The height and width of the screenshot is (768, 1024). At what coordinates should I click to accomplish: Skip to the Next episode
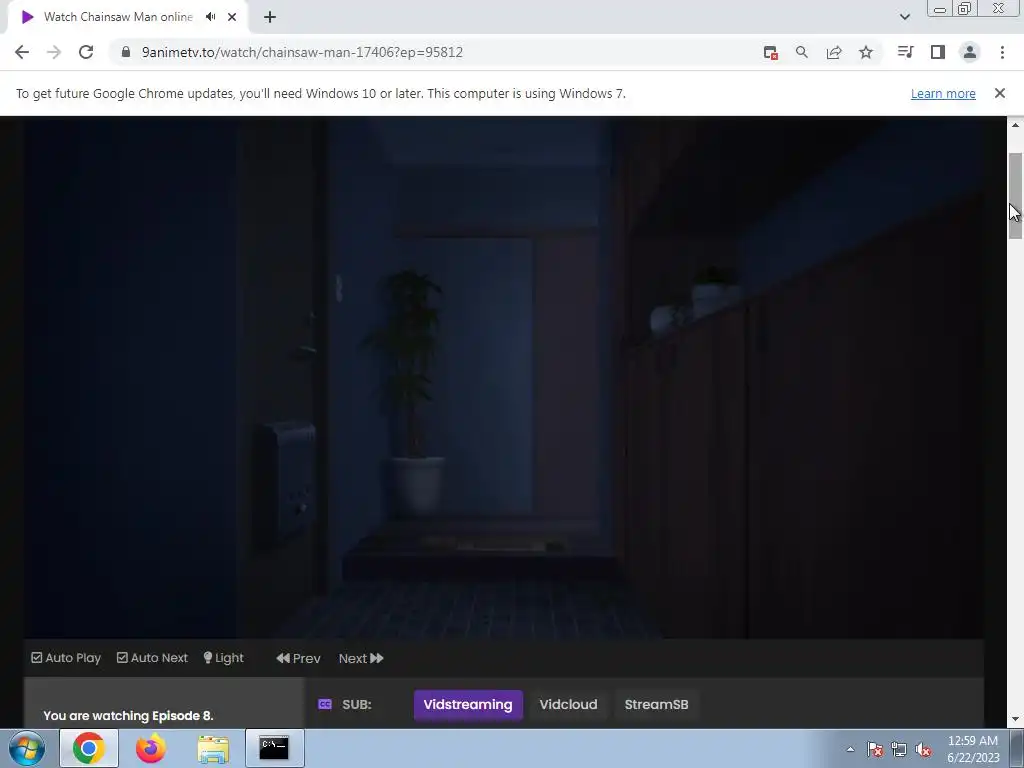pos(361,658)
